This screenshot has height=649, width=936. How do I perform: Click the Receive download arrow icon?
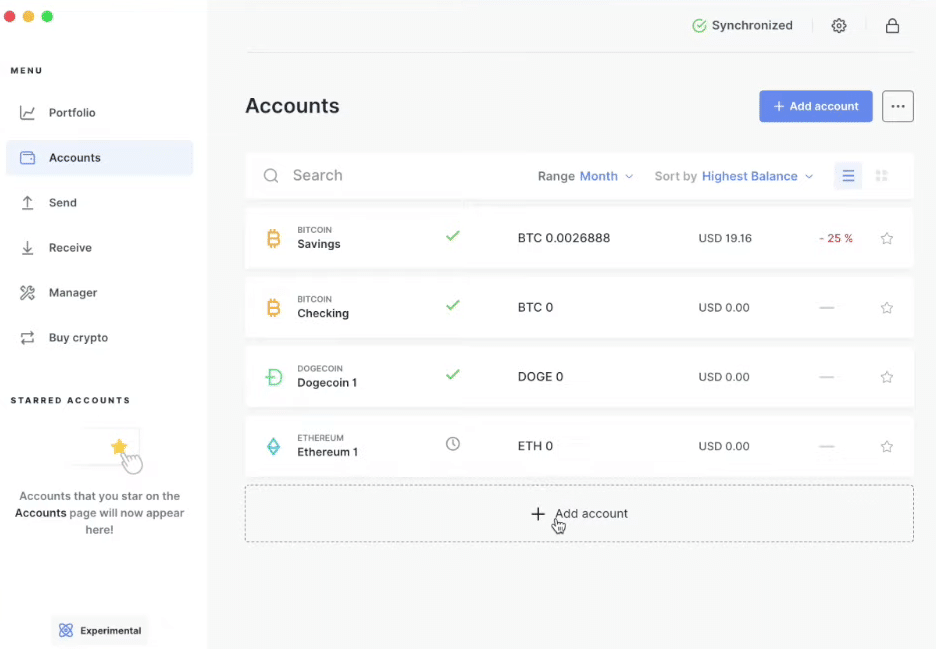tap(27, 248)
